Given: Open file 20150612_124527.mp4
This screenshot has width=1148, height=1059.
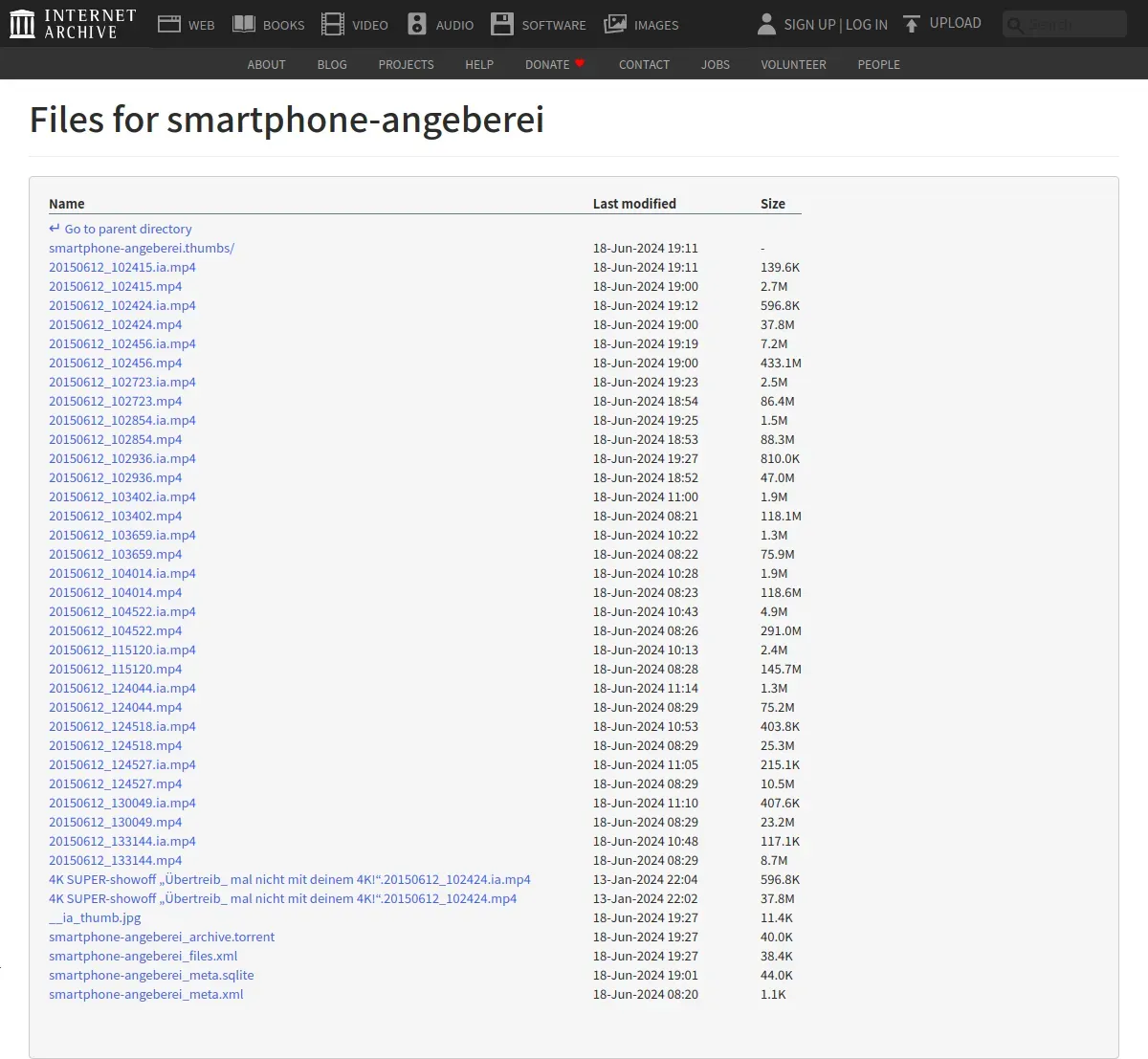Looking at the screenshot, I should point(115,783).
